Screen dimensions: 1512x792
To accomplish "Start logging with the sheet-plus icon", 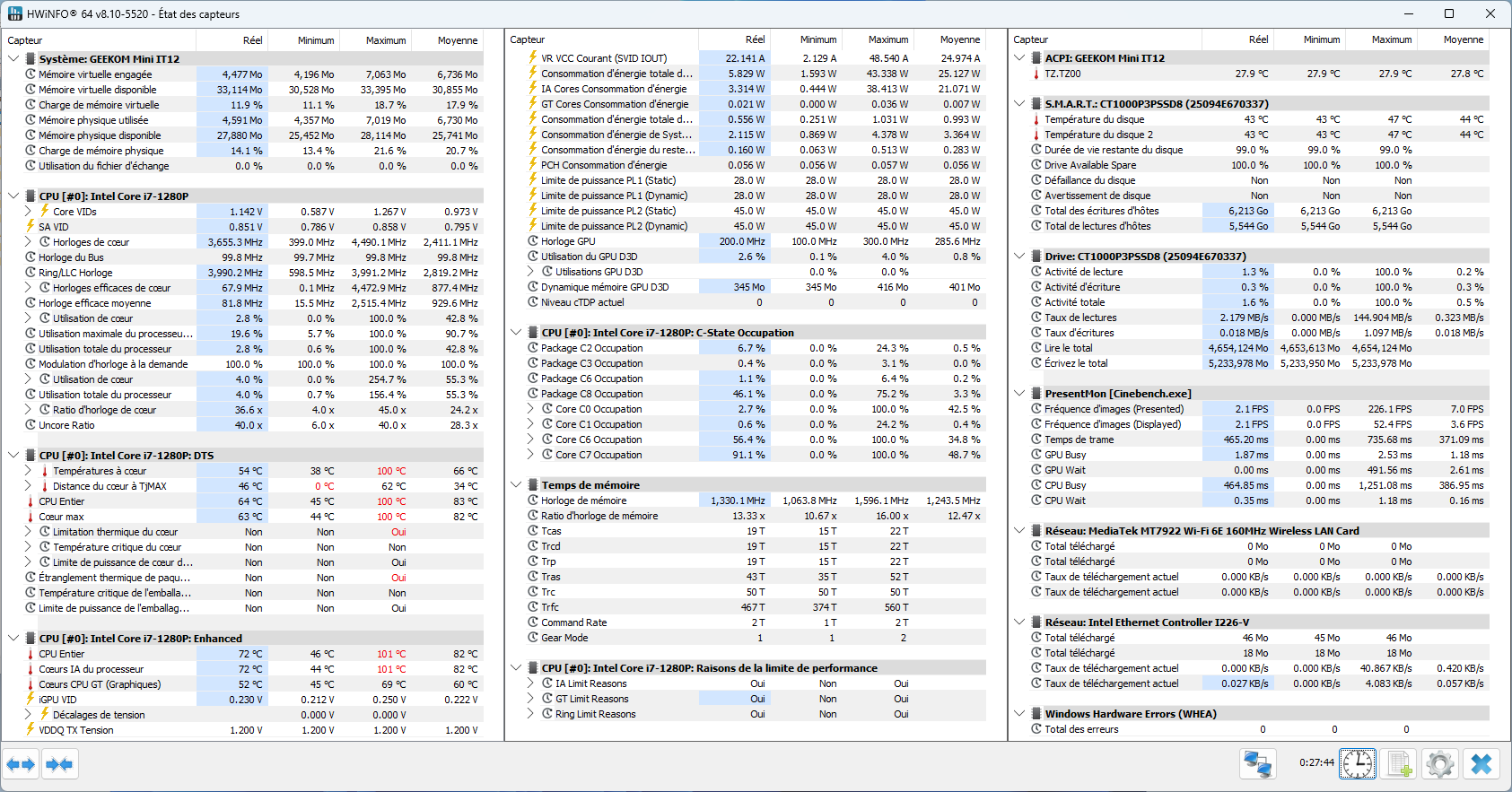I will 1399,764.
